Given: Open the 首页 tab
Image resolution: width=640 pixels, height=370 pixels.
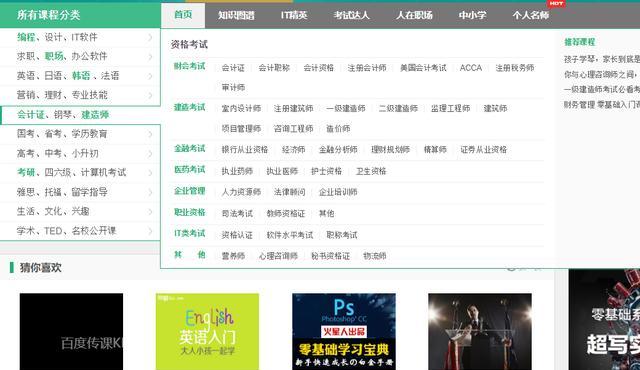Looking at the screenshot, I should tap(183, 15).
